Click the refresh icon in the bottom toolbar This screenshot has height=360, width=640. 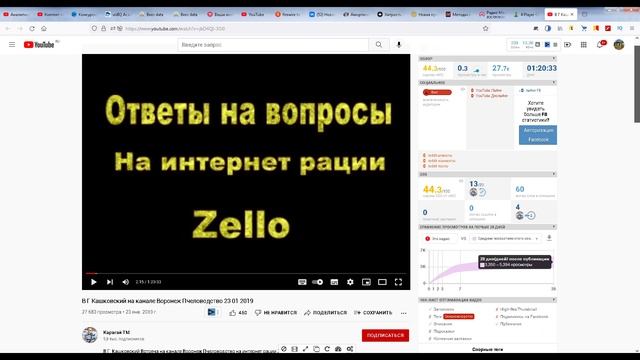327,349
